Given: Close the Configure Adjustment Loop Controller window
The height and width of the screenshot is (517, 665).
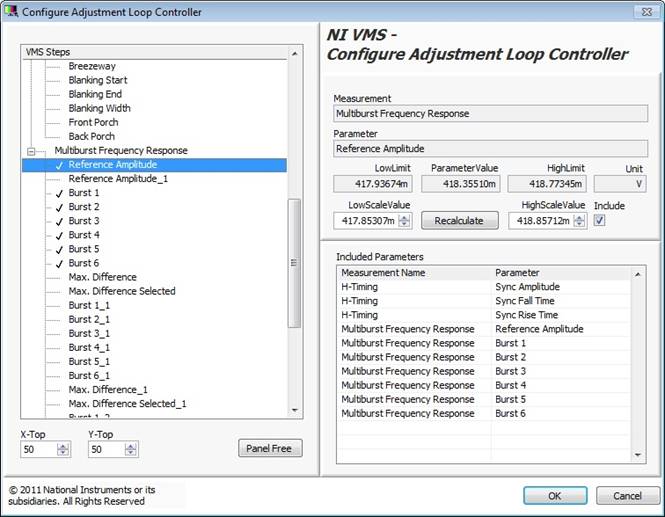Looking at the screenshot, I should [647, 12].
